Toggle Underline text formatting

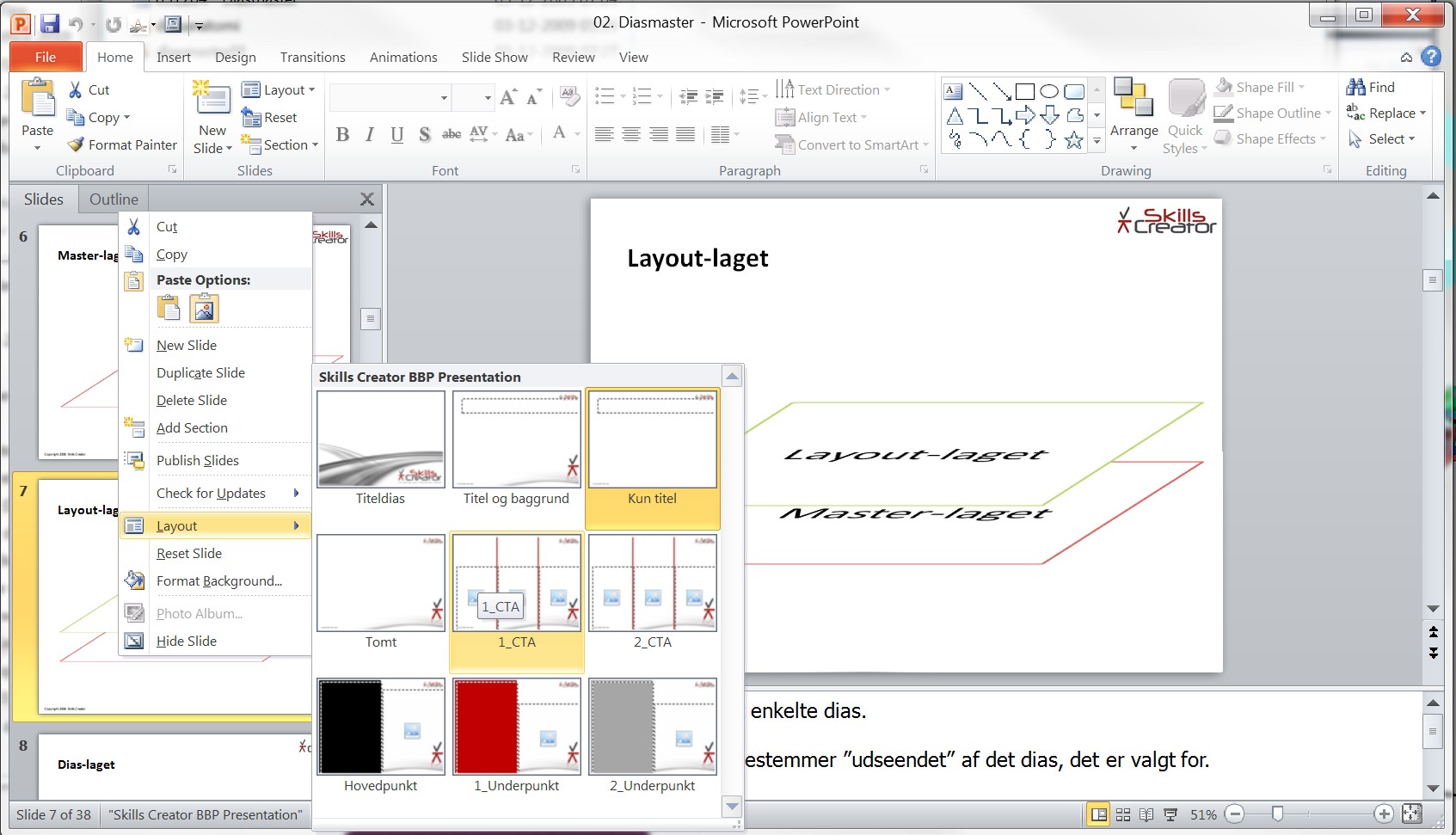[396, 134]
